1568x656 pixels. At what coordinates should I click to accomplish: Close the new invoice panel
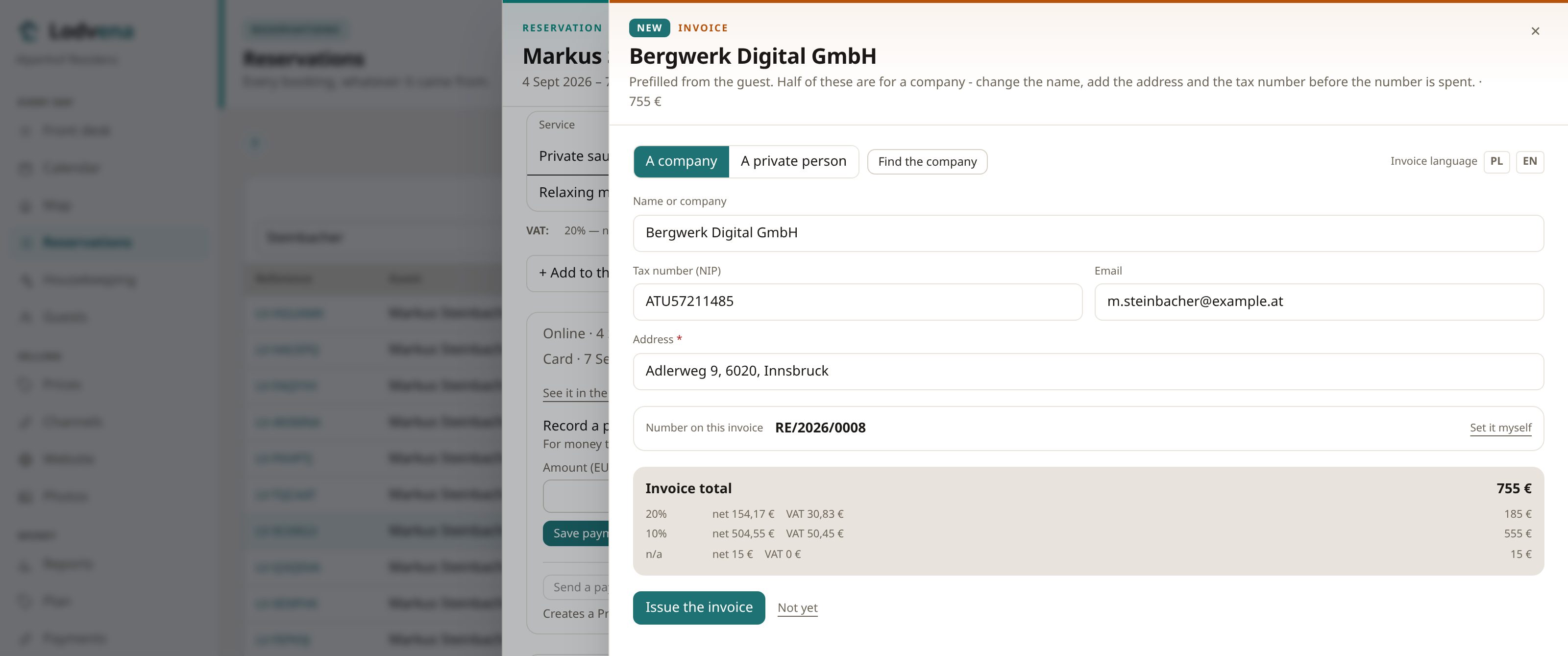[x=1535, y=31]
